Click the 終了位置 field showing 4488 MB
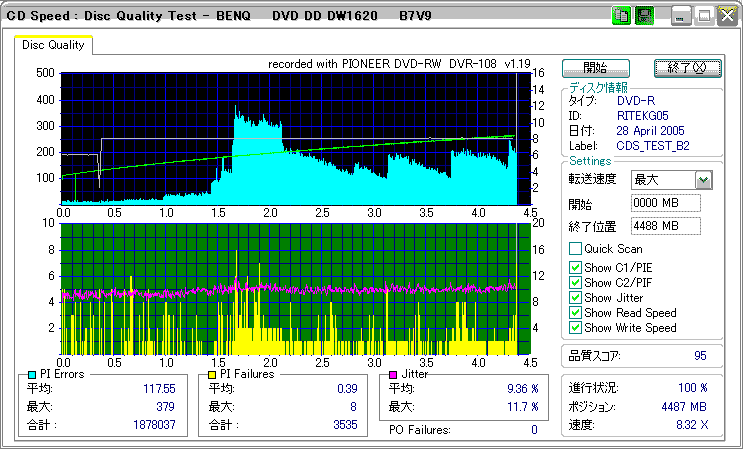743x449 pixels. click(665, 226)
